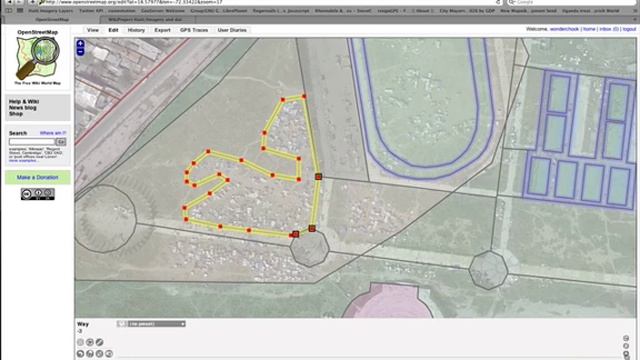Click the top round icon at panel right edge

tap(626, 338)
